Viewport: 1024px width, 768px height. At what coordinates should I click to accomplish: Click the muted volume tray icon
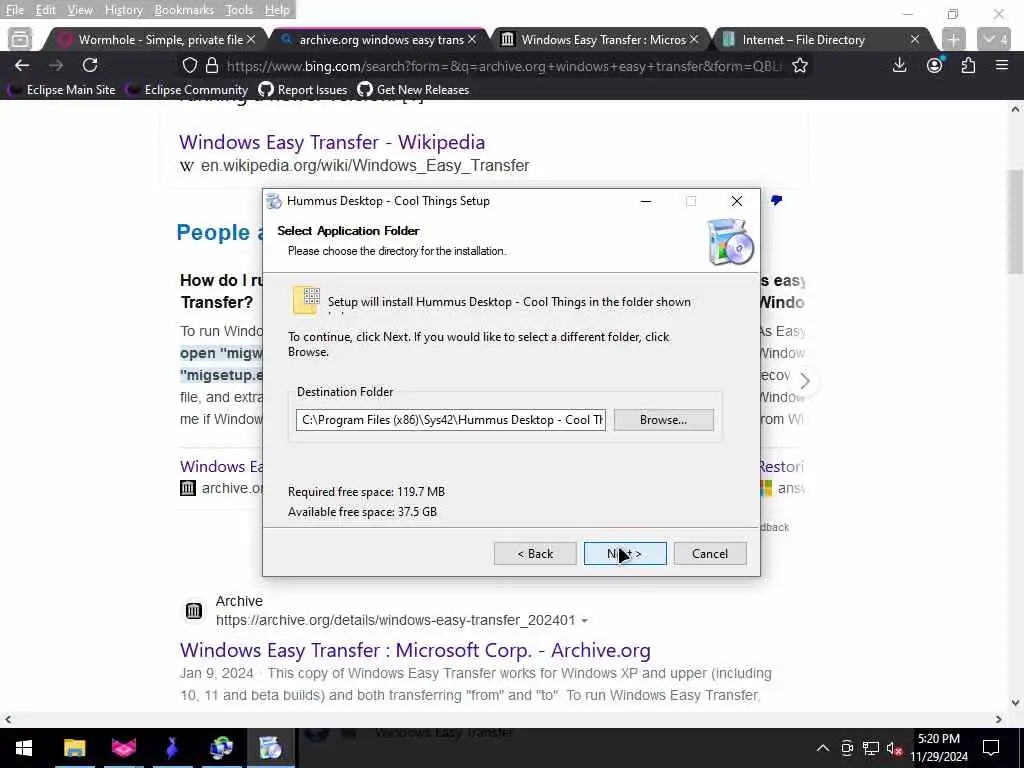[894, 748]
